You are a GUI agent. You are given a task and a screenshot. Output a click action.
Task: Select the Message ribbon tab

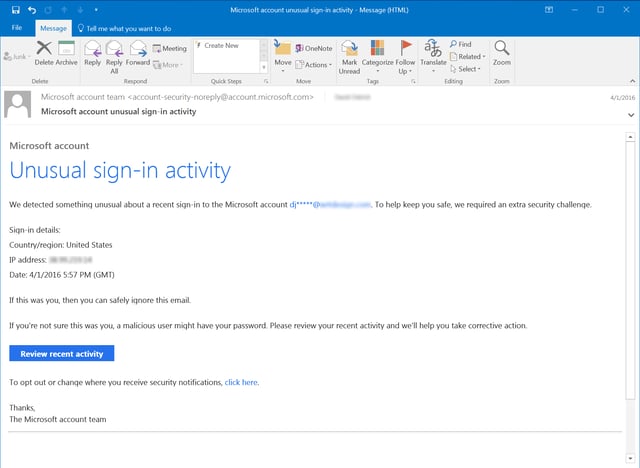click(53, 28)
